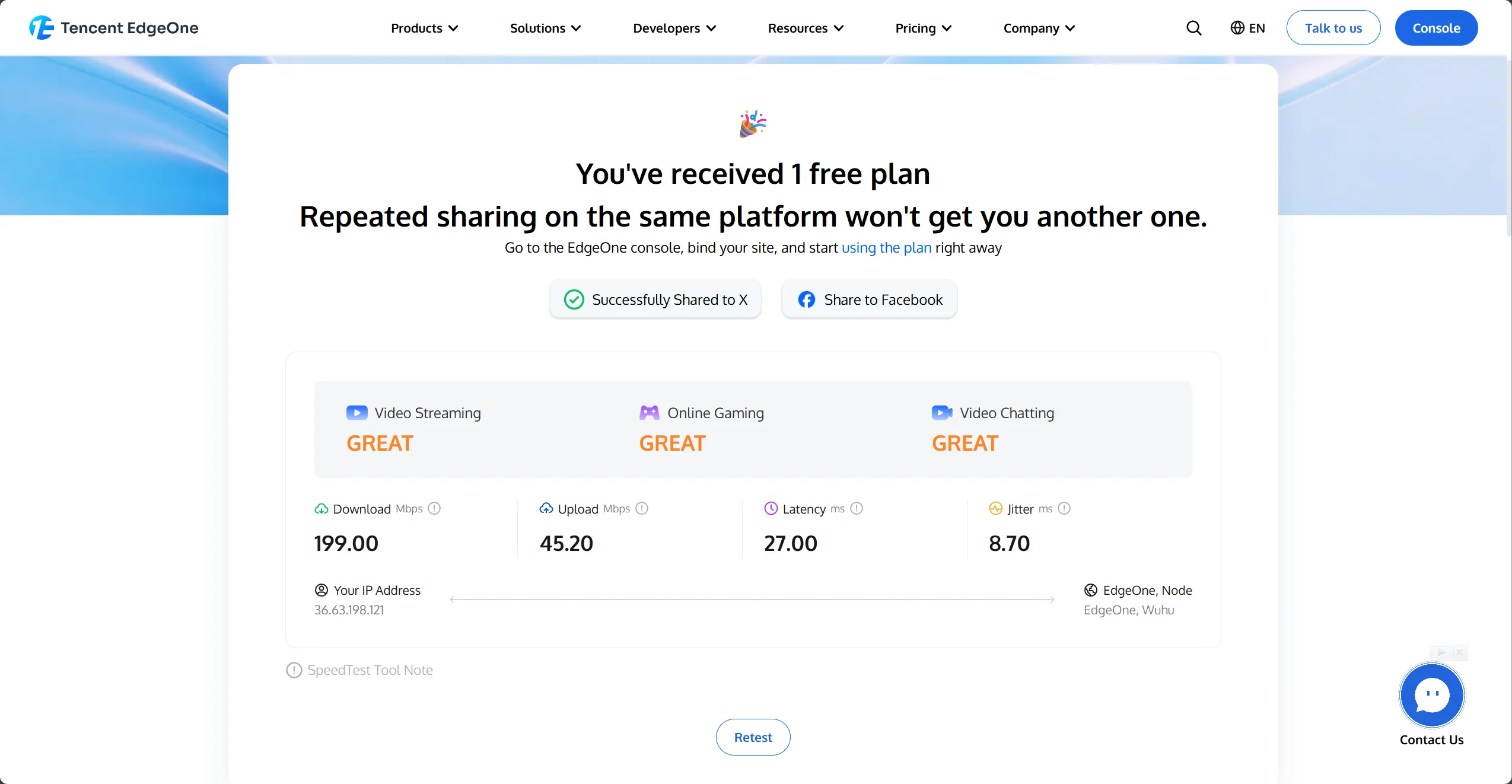Open the Developers dropdown

(x=674, y=28)
